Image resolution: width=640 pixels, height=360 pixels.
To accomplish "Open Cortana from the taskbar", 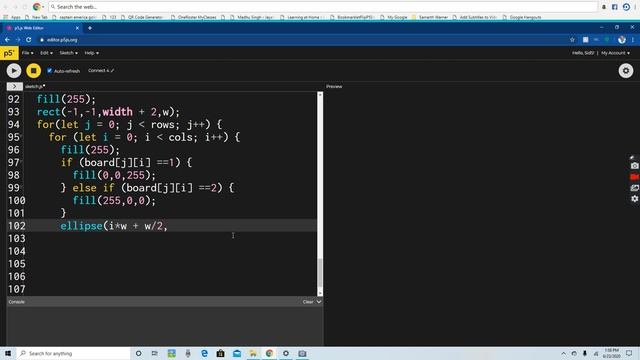I will point(138,353).
